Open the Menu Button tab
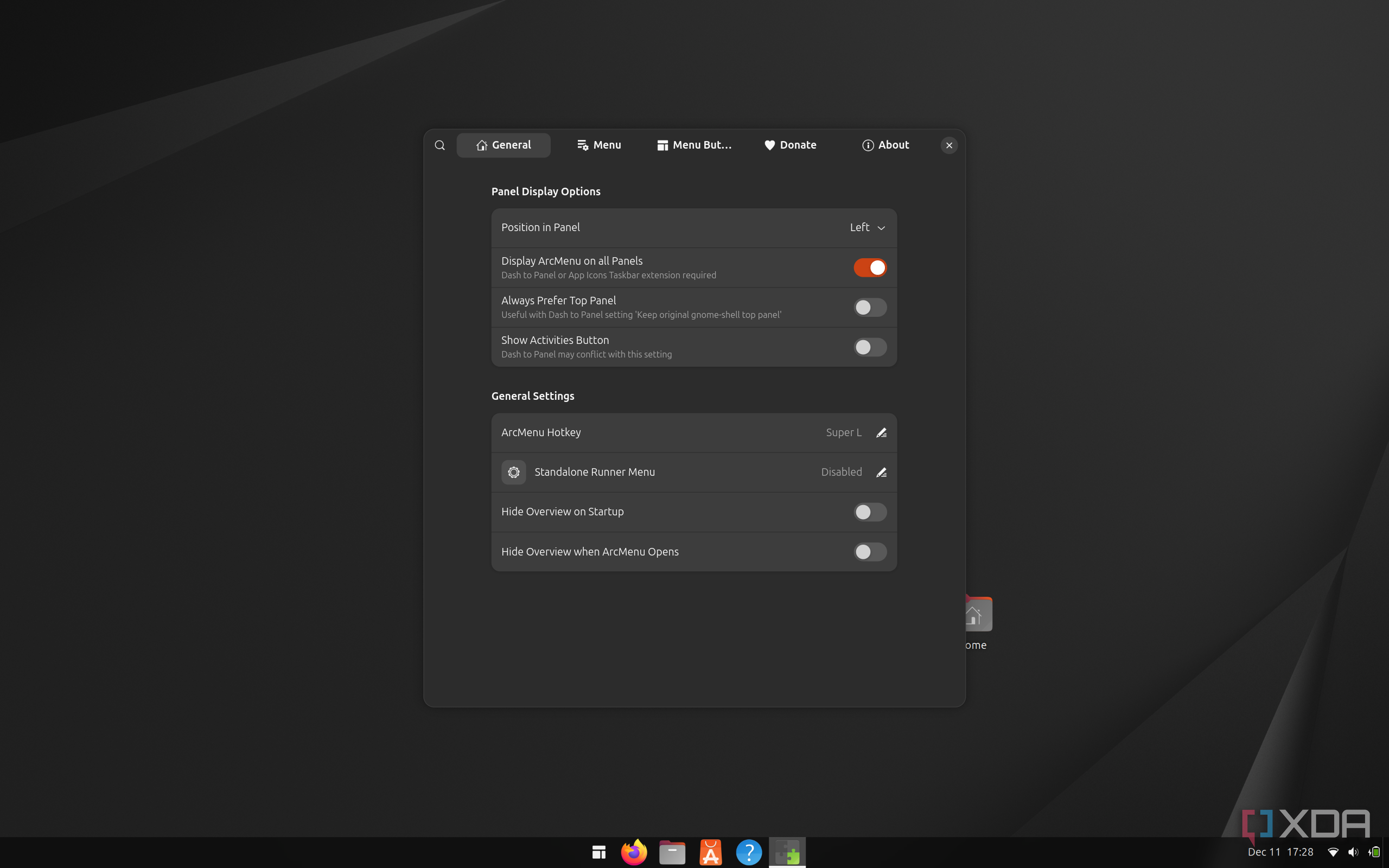The image size is (1389, 868). click(694, 145)
